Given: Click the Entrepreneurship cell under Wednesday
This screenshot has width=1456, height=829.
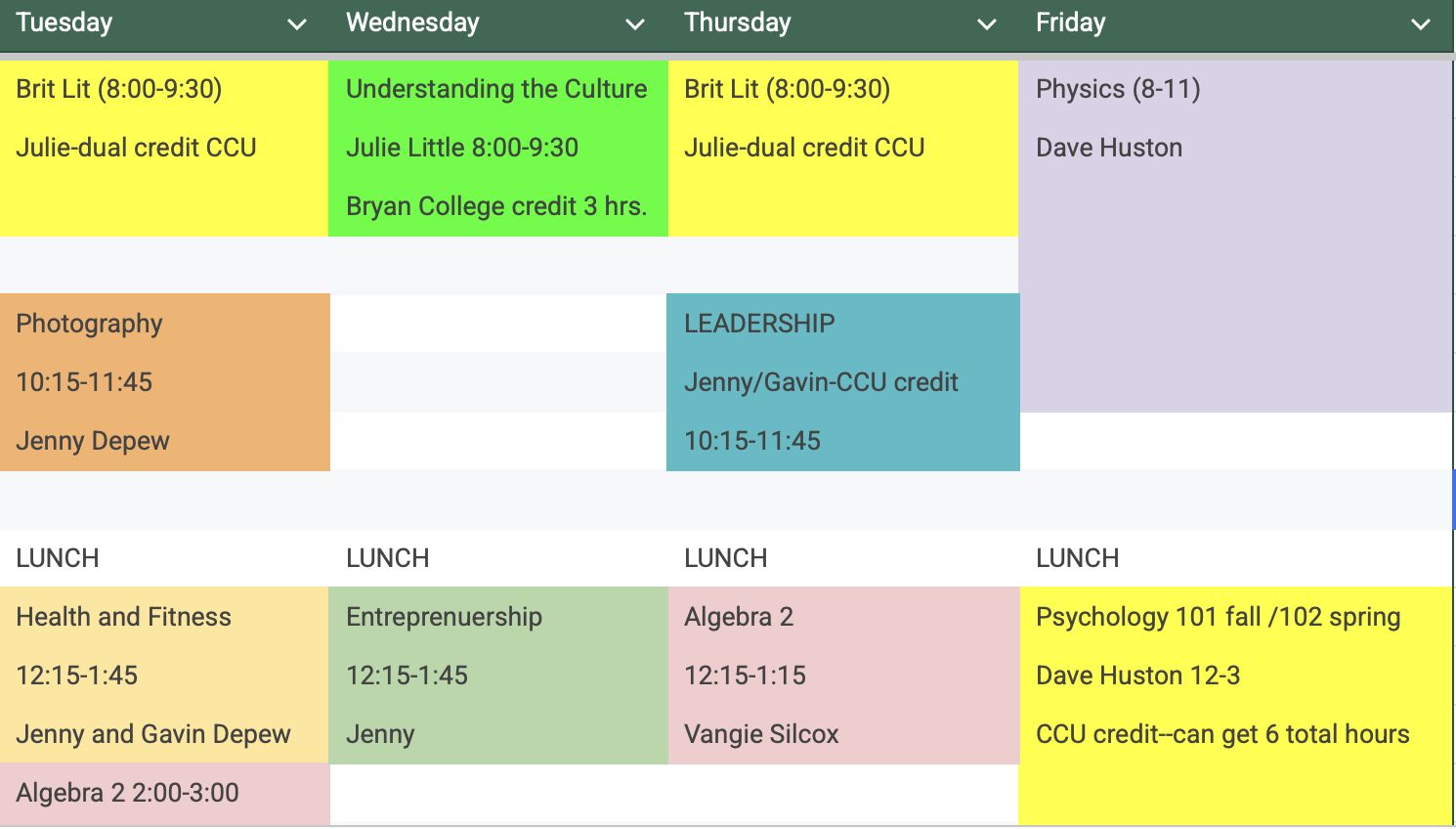Looking at the screenshot, I should (498, 617).
